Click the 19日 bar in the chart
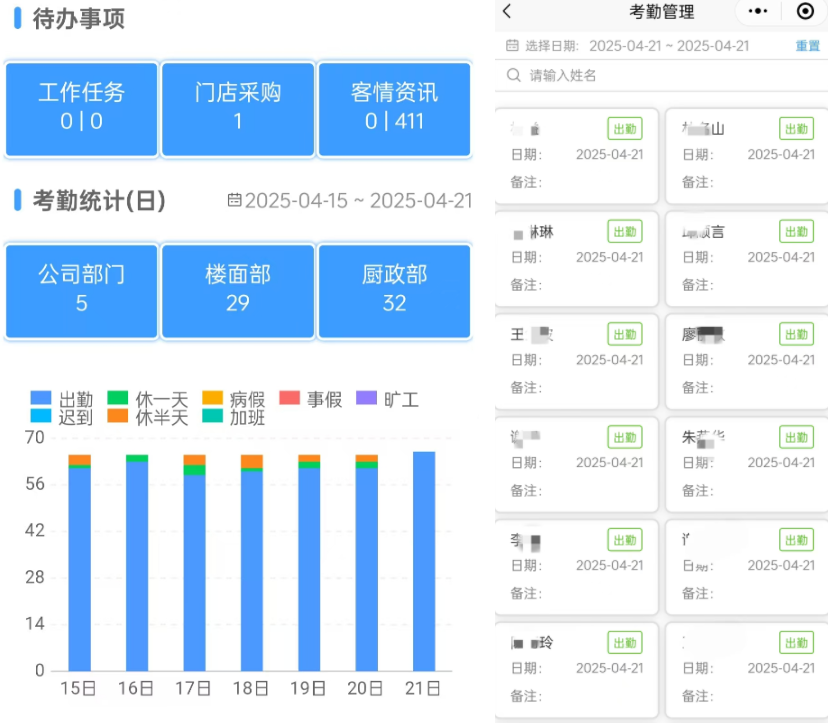The width and height of the screenshot is (828, 723). pos(309,563)
